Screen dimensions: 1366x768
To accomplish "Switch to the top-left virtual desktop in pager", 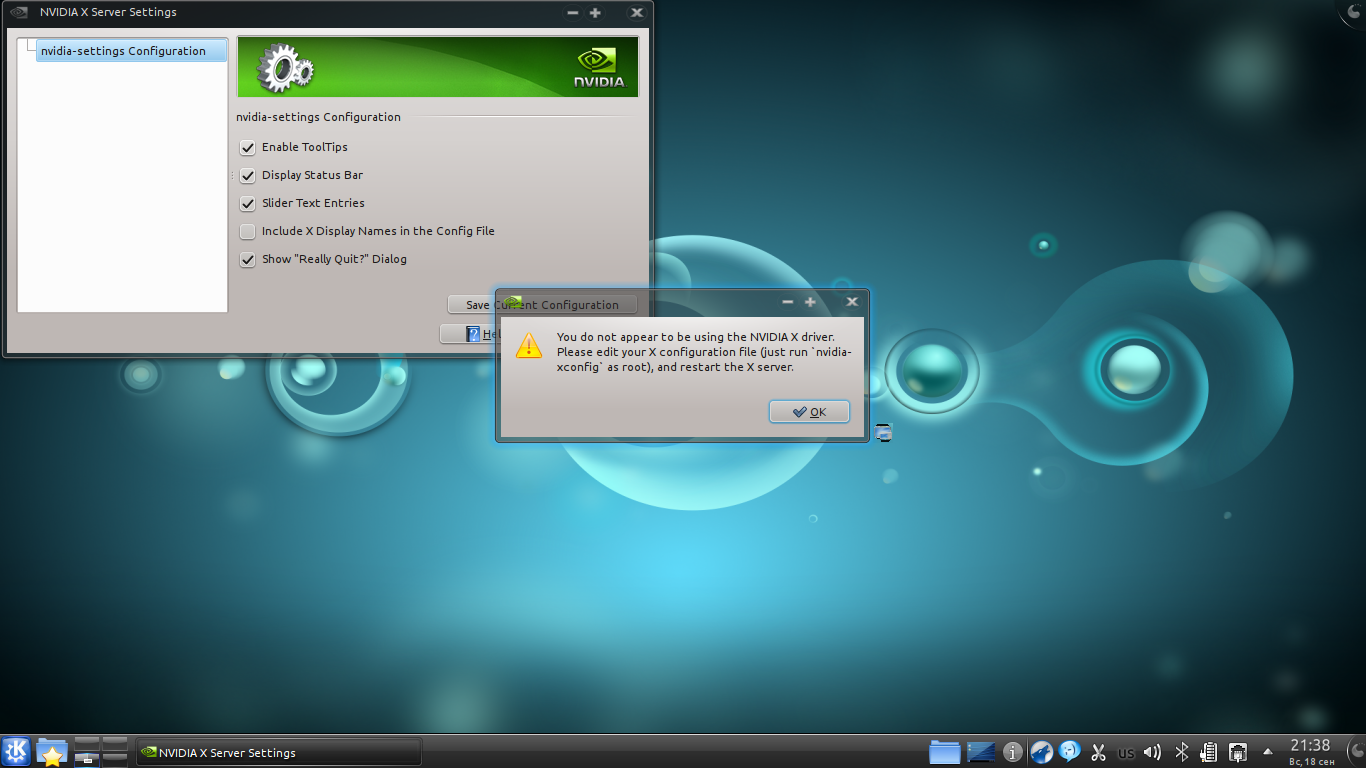I will 87,744.
